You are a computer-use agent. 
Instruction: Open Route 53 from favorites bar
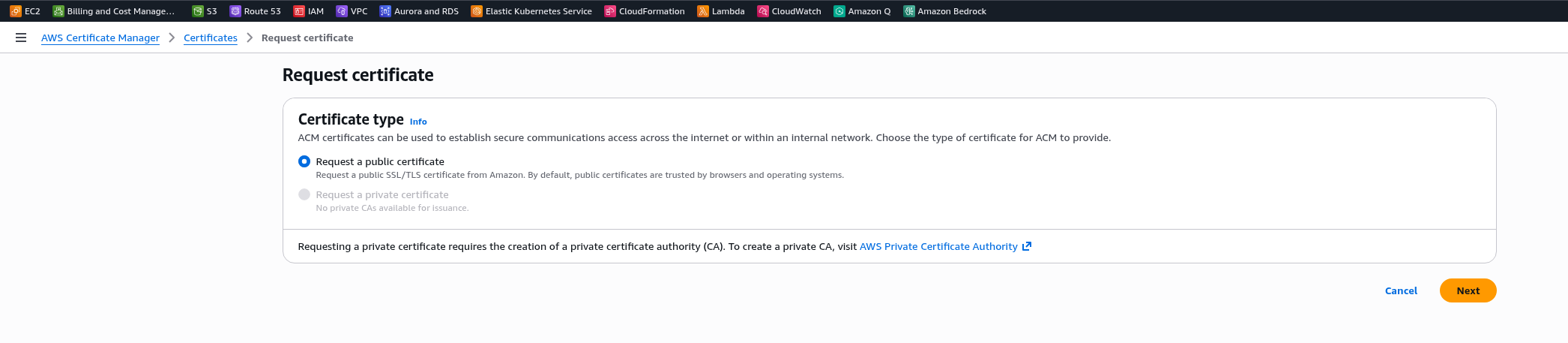point(255,11)
